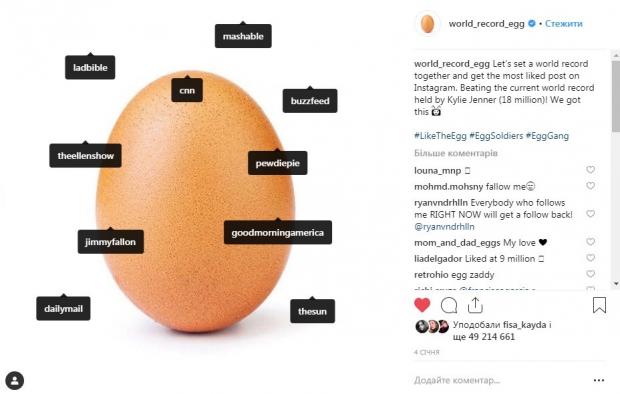This screenshot has height=394, width=620.
Task: Follow the account via Стежити link
Action: (563, 24)
